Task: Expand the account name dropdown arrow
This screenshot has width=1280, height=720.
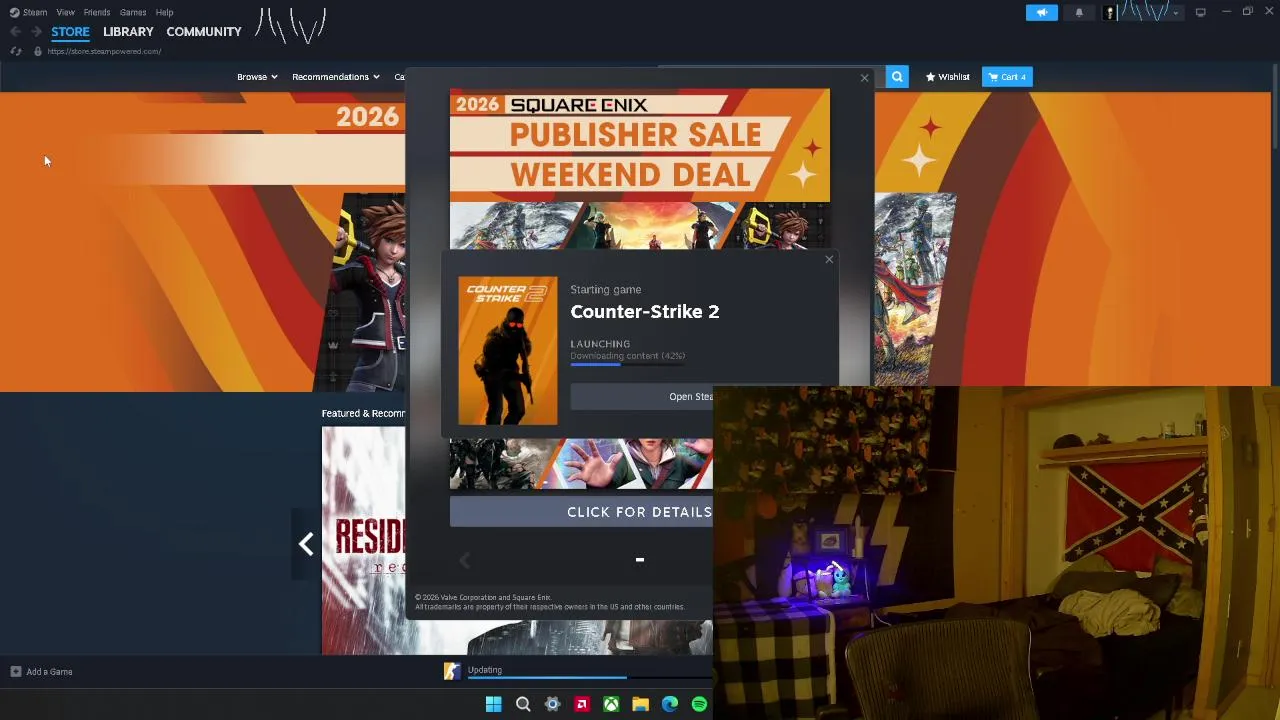Action: (1175, 13)
